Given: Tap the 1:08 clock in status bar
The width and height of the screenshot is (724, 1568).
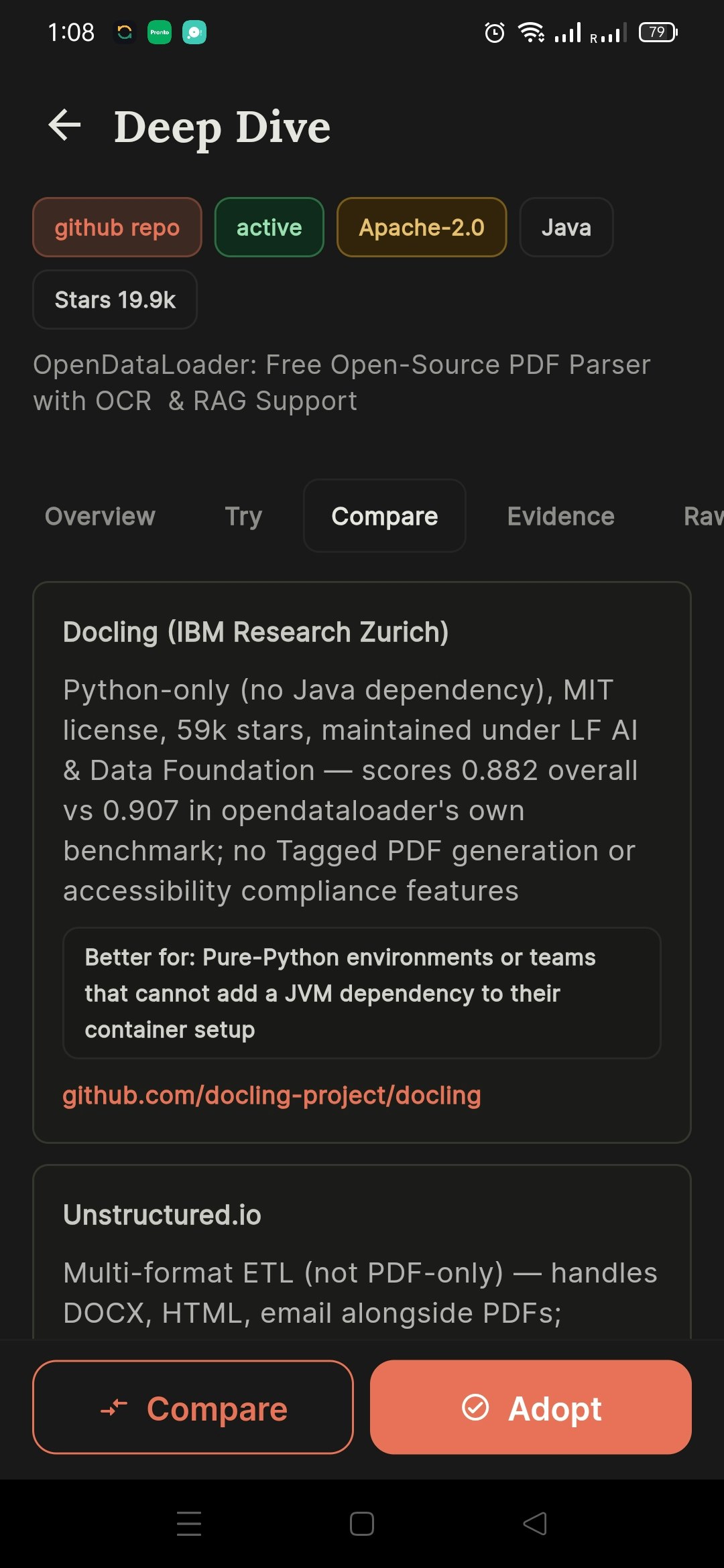Looking at the screenshot, I should [x=71, y=32].
